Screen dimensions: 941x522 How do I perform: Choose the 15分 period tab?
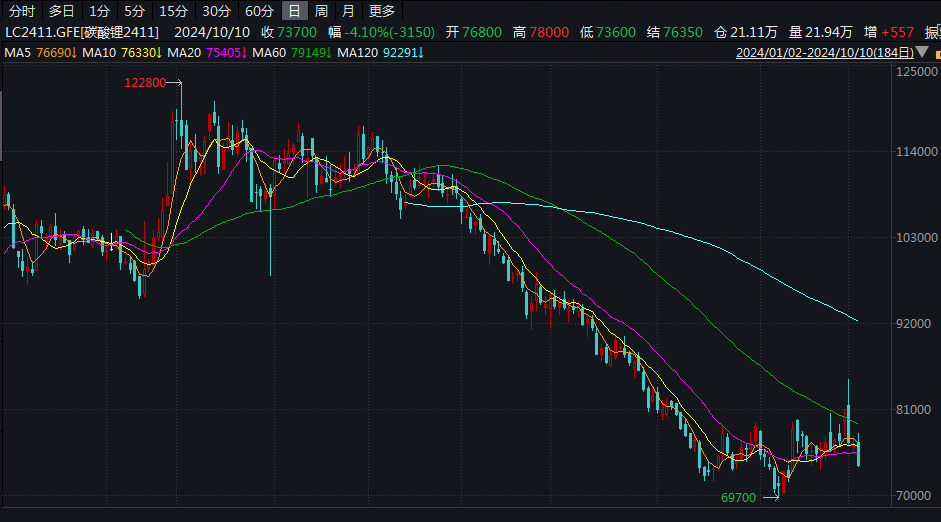coord(173,11)
